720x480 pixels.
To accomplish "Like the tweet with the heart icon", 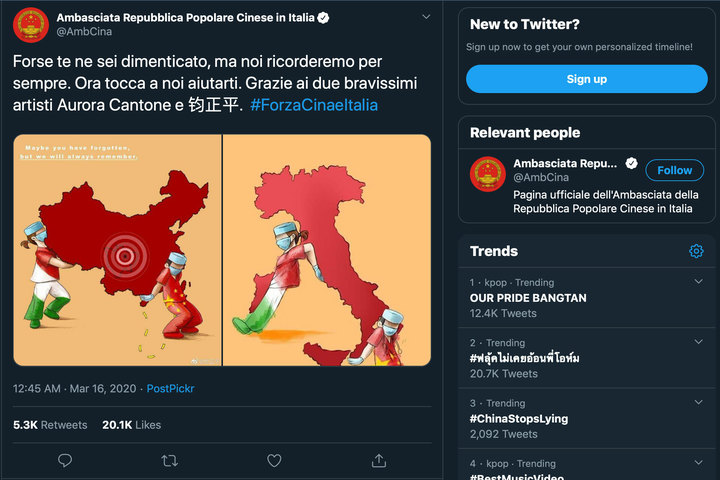I will click(x=274, y=460).
